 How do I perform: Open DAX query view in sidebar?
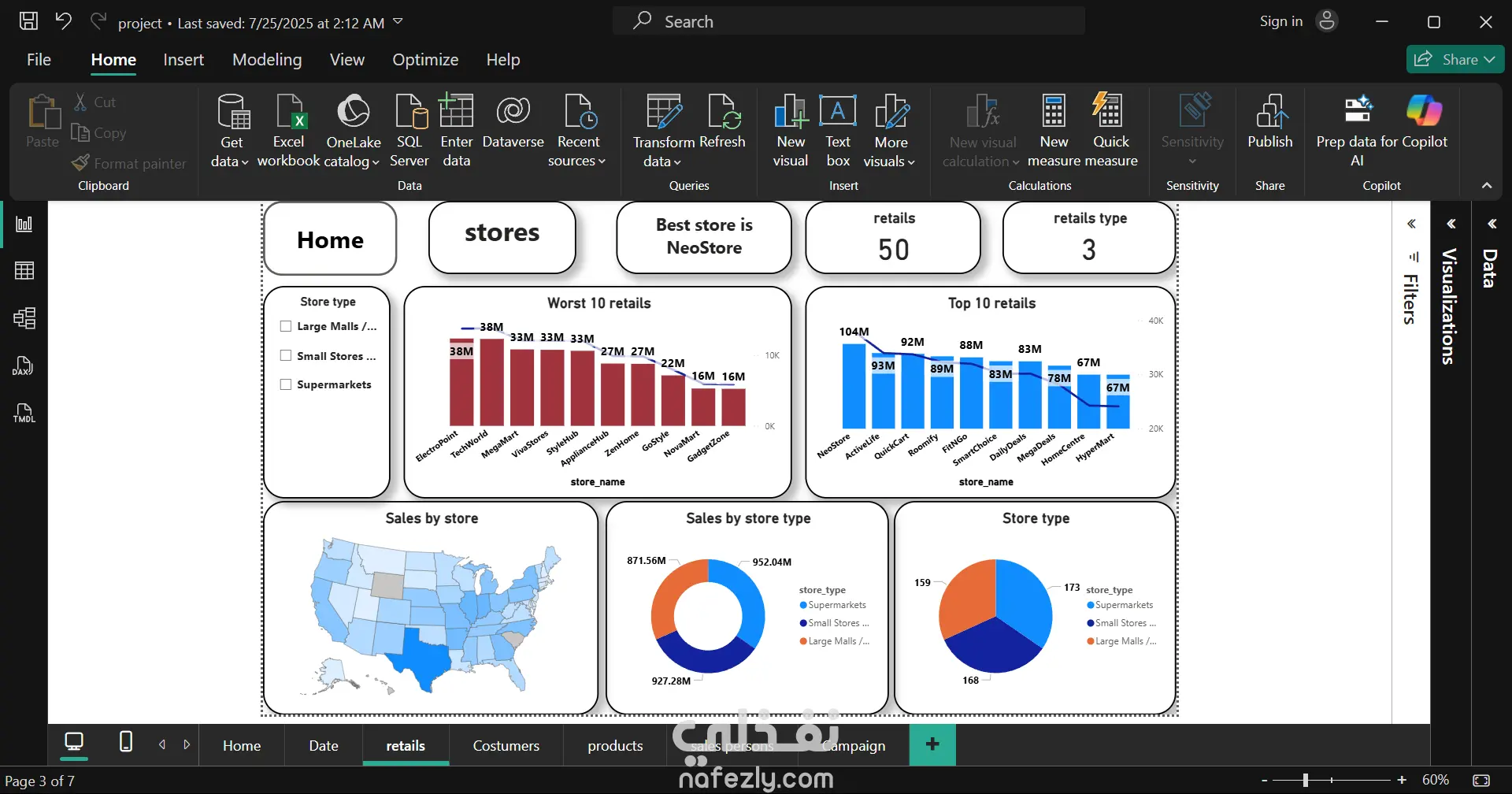pyautogui.click(x=24, y=365)
